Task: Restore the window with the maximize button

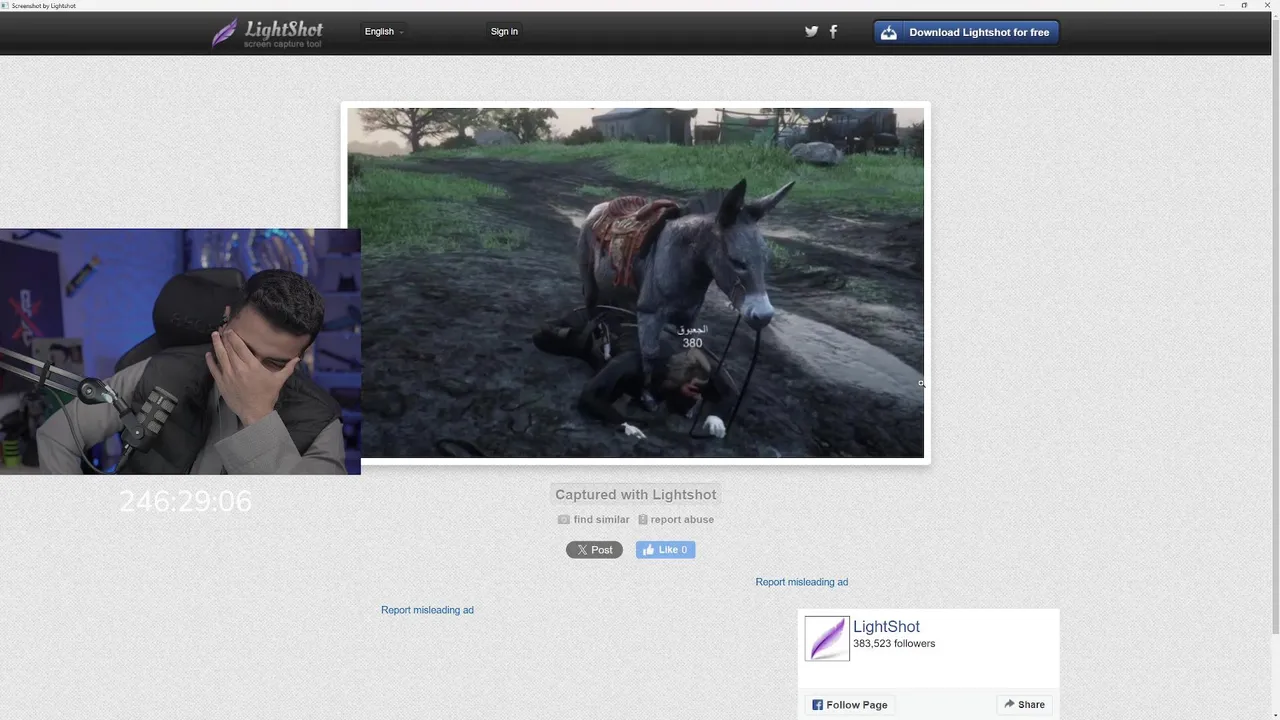Action: click(1244, 5)
